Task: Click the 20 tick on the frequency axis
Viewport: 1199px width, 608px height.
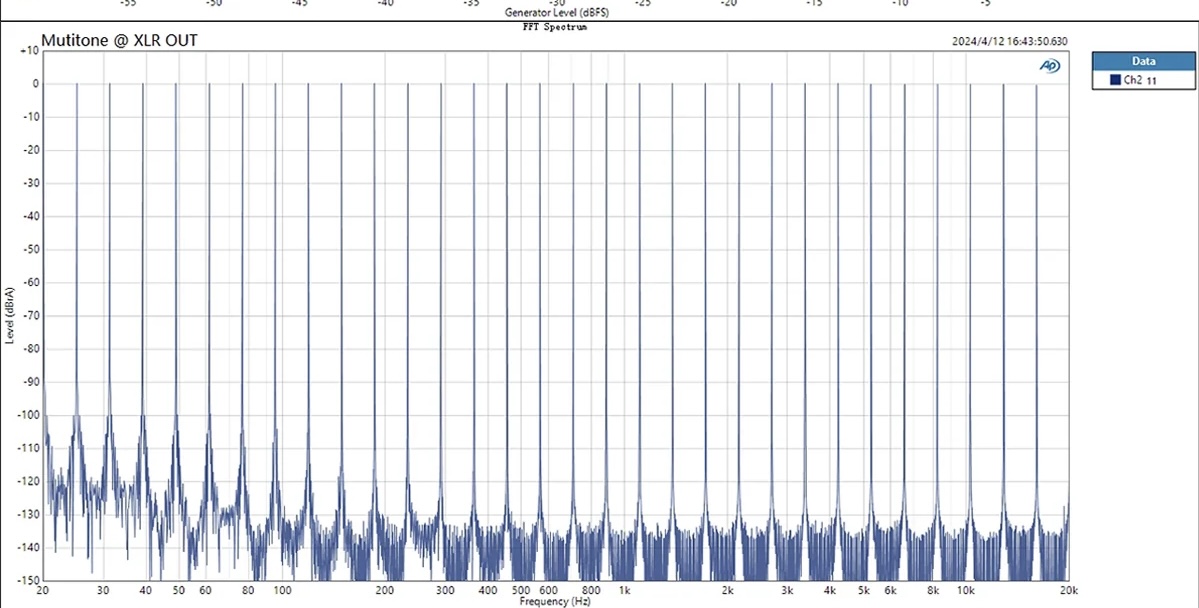Action: [x=43, y=590]
